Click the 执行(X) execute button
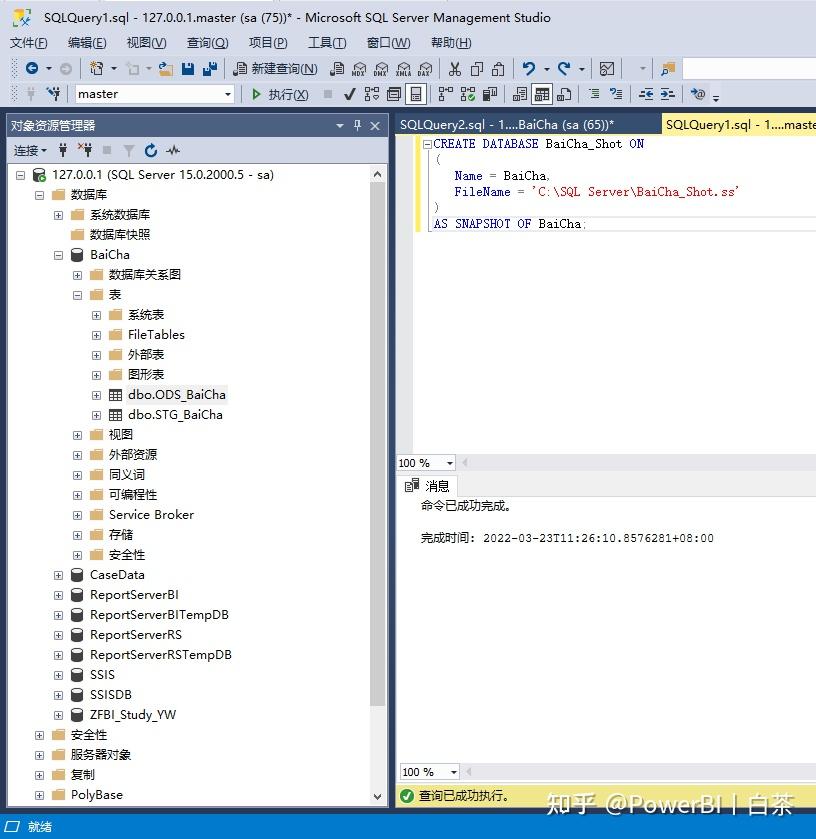Viewport: 816px width, 839px height. click(280, 95)
